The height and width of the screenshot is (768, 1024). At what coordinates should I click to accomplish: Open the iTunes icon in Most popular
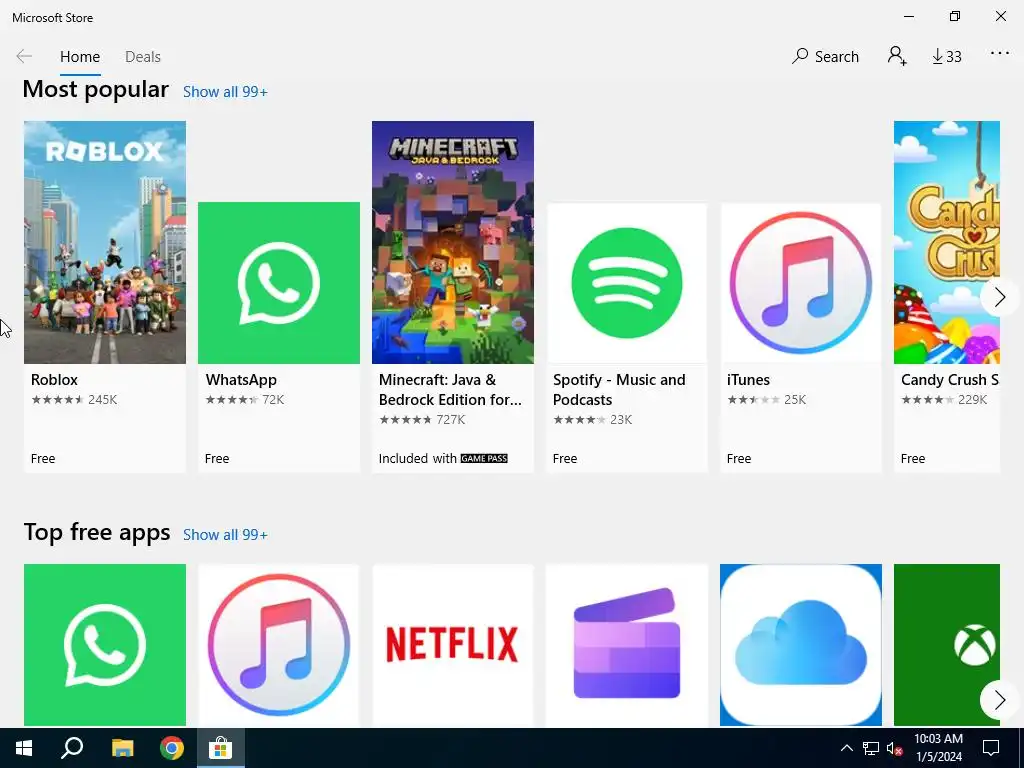coord(801,283)
